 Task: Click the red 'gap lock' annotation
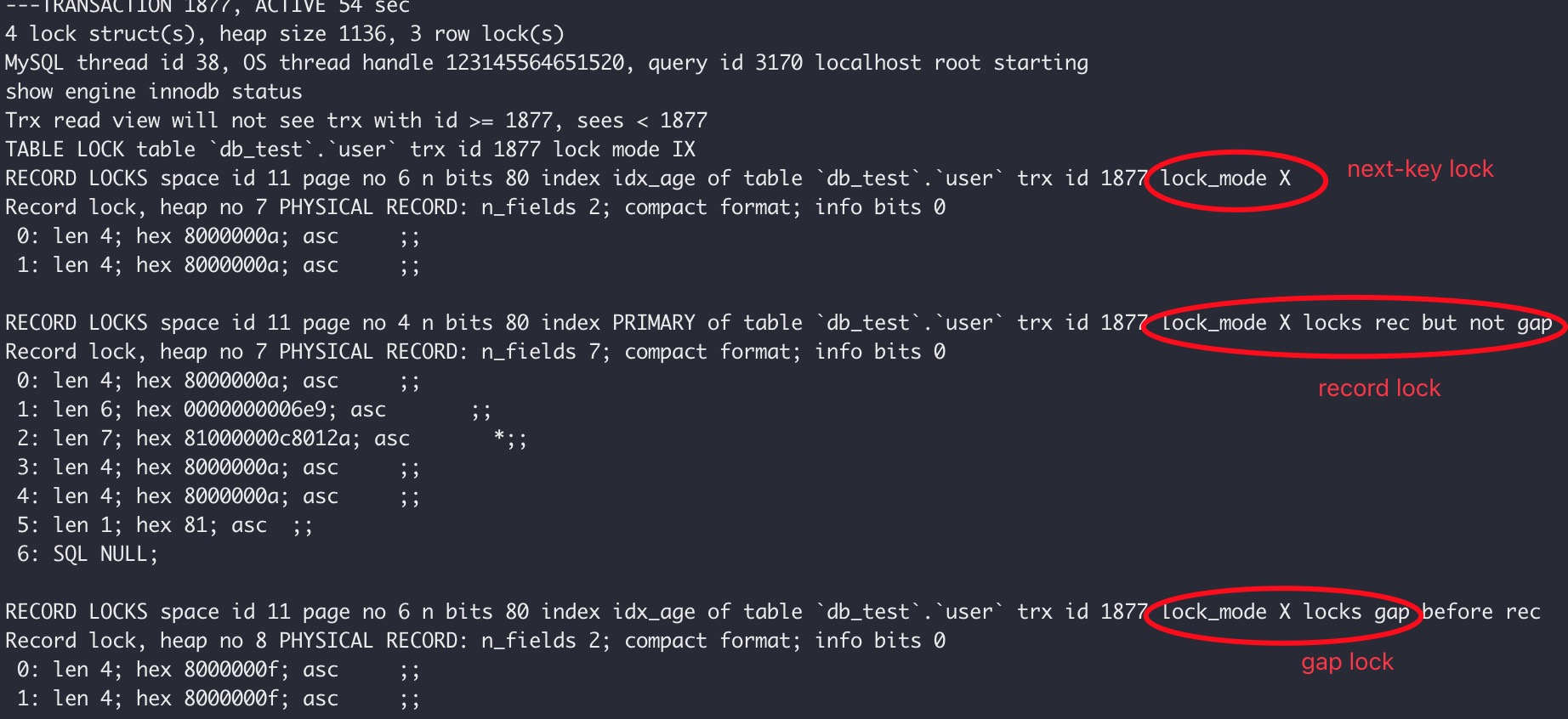tap(1347, 662)
